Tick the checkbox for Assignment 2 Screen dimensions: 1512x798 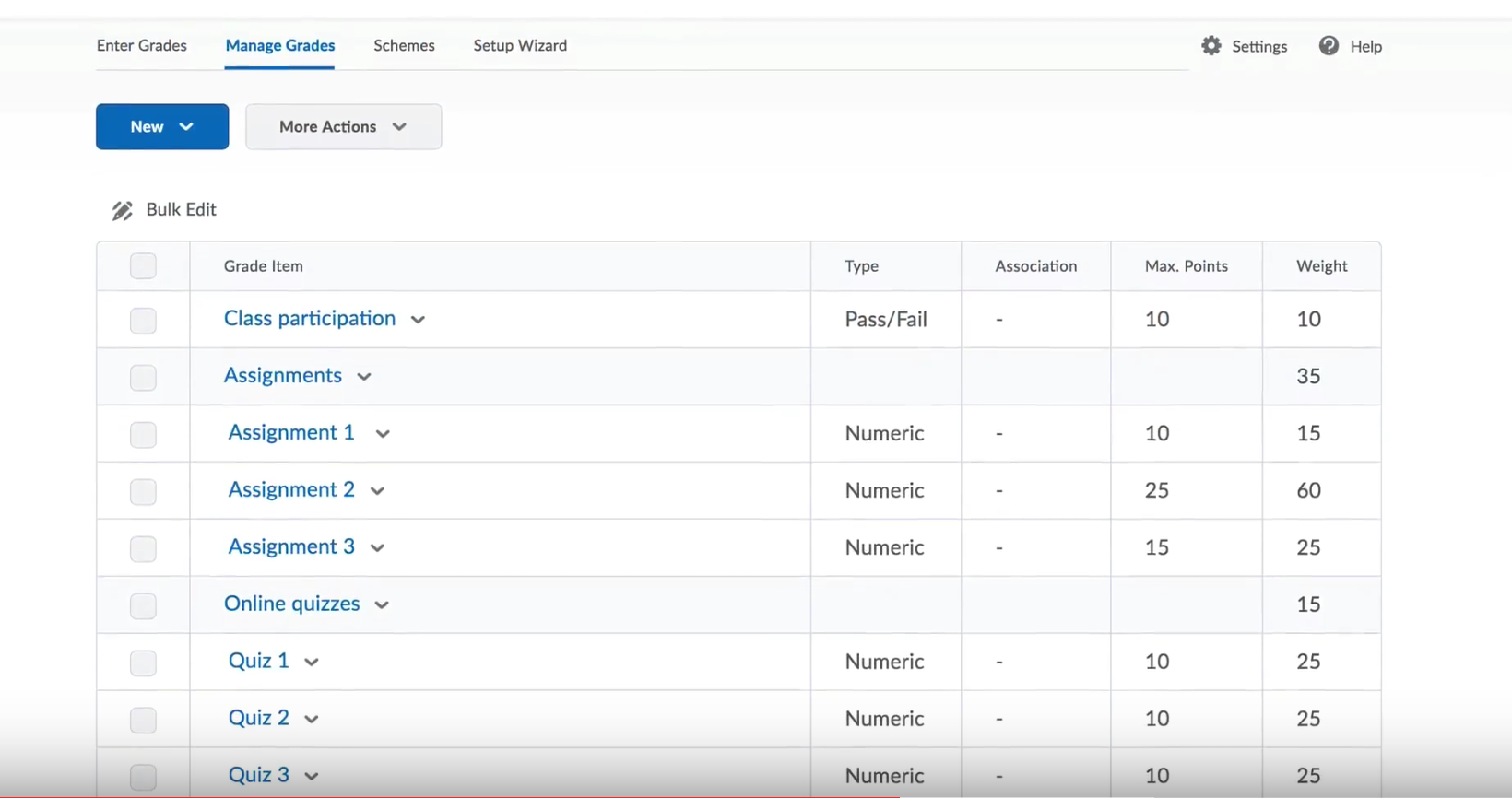tap(143, 491)
